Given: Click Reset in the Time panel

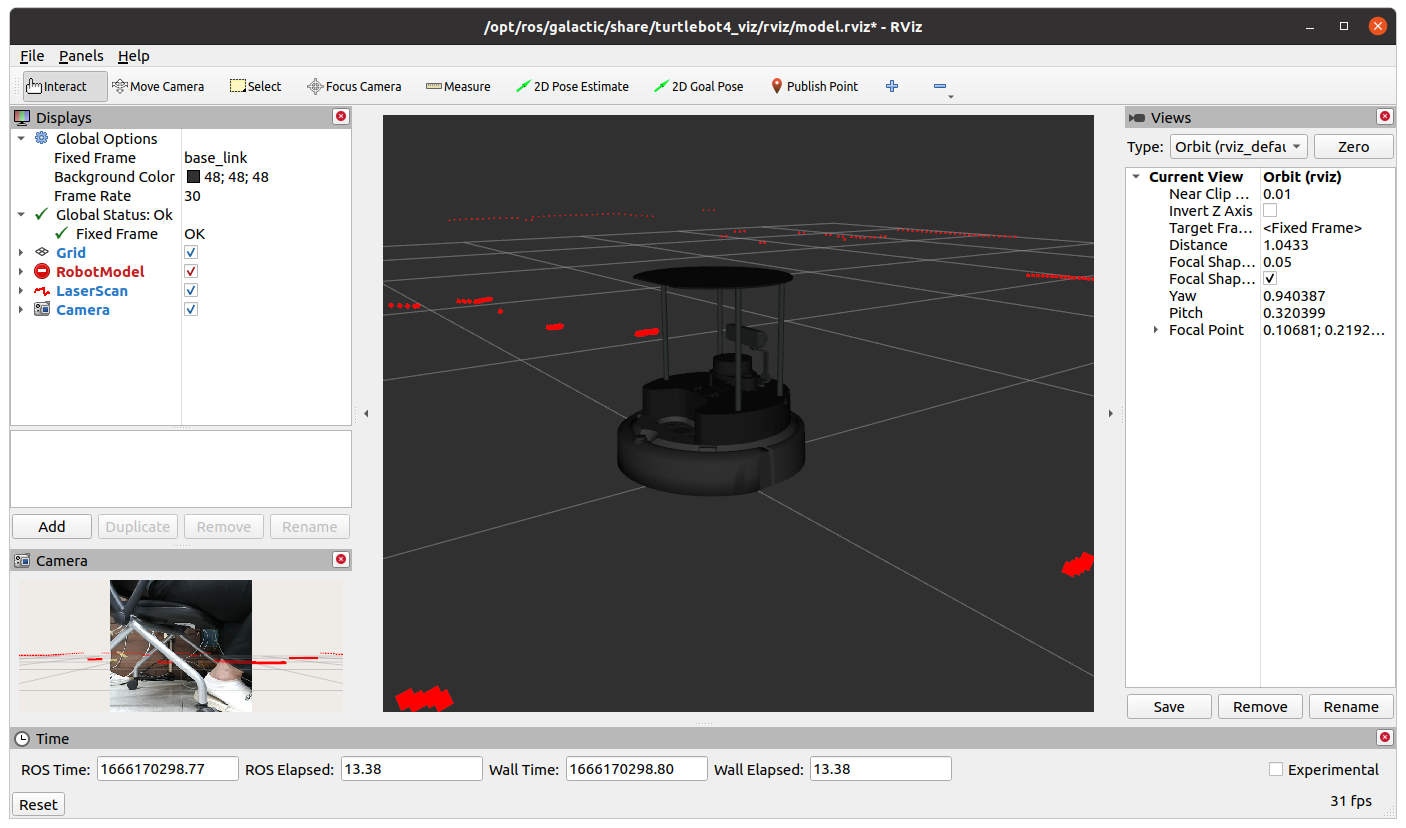Looking at the screenshot, I should click(37, 804).
